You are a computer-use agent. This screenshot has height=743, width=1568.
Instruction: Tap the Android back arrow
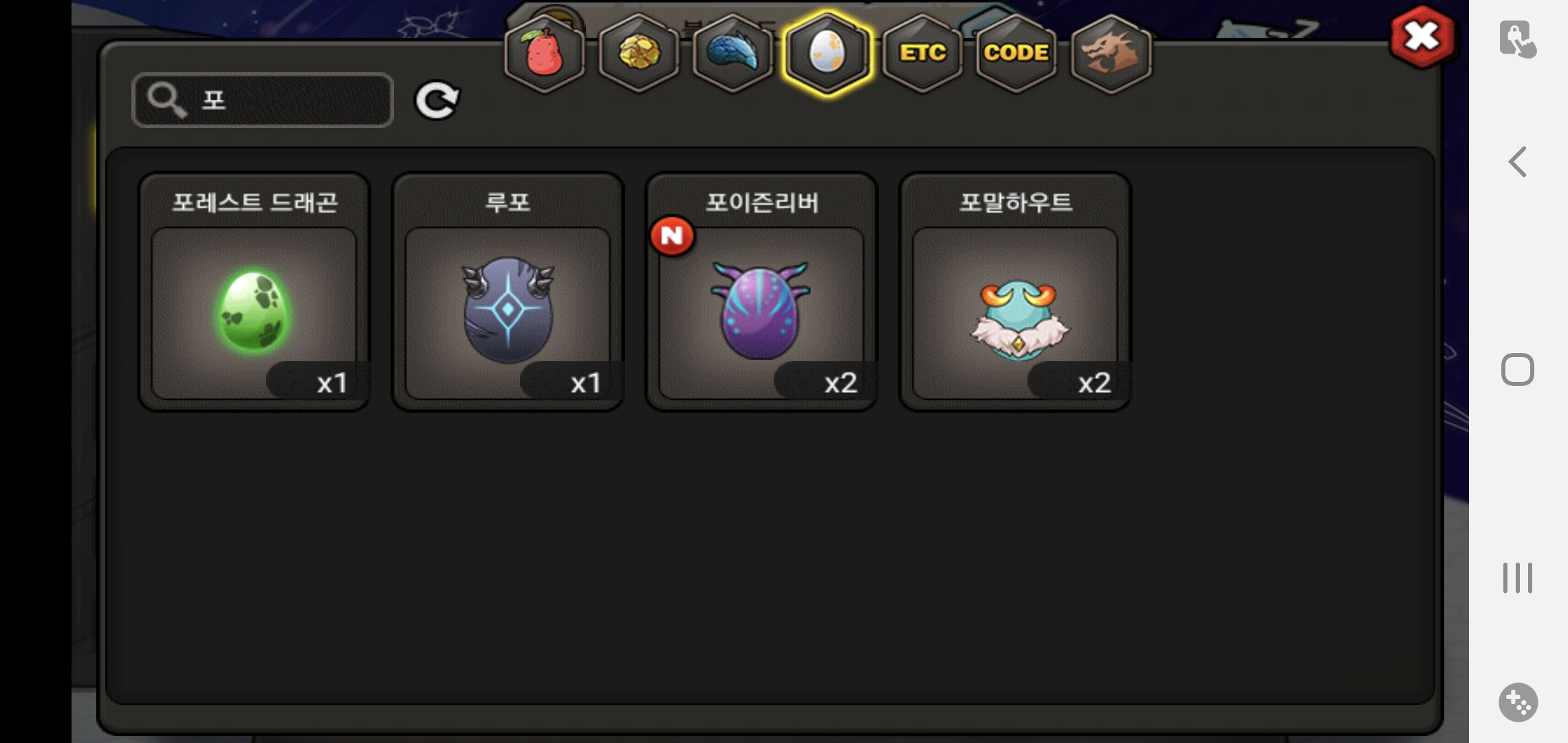[x=1518, y=162]
